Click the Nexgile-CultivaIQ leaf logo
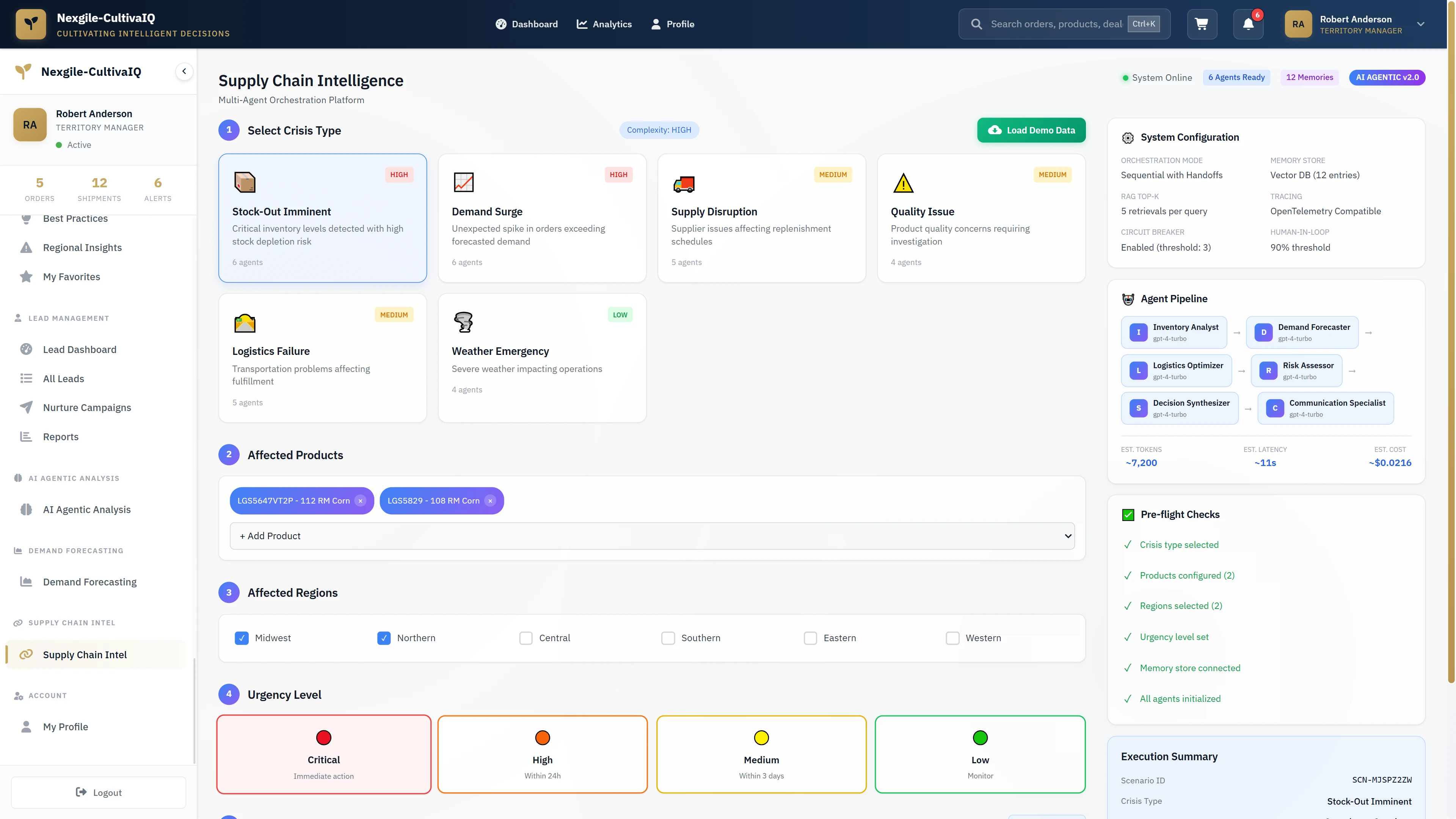The image size is (1456, 819). (30, 24)
